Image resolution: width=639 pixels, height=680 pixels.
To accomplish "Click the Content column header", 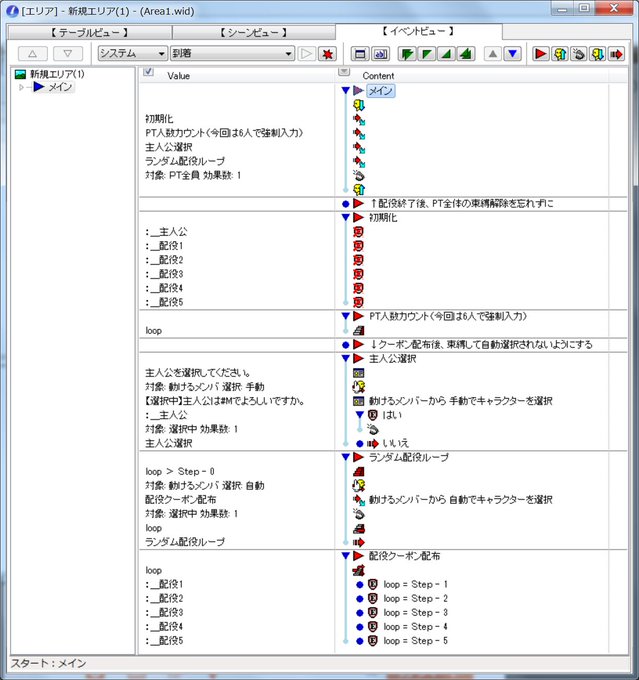I will click(x=378, y=76).
